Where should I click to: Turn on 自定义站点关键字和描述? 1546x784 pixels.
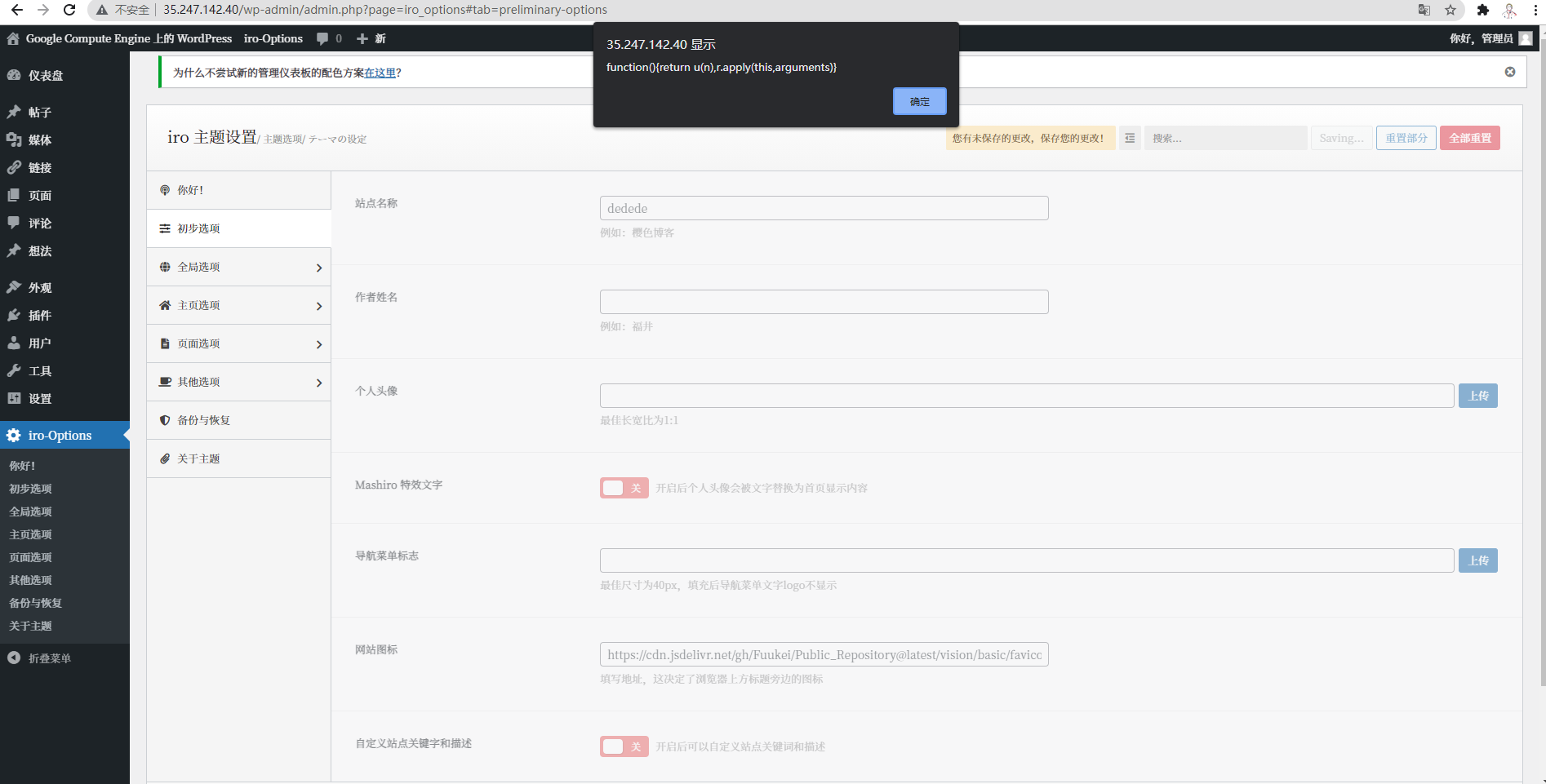pyautogui.click(x=624, y=746)
